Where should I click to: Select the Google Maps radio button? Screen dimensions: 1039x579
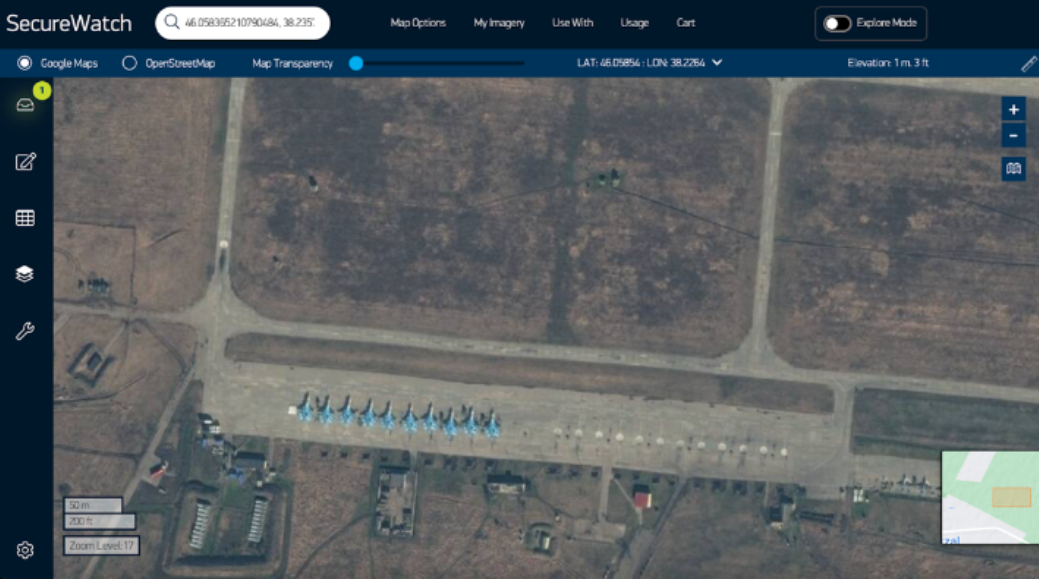tap(25, 63)
